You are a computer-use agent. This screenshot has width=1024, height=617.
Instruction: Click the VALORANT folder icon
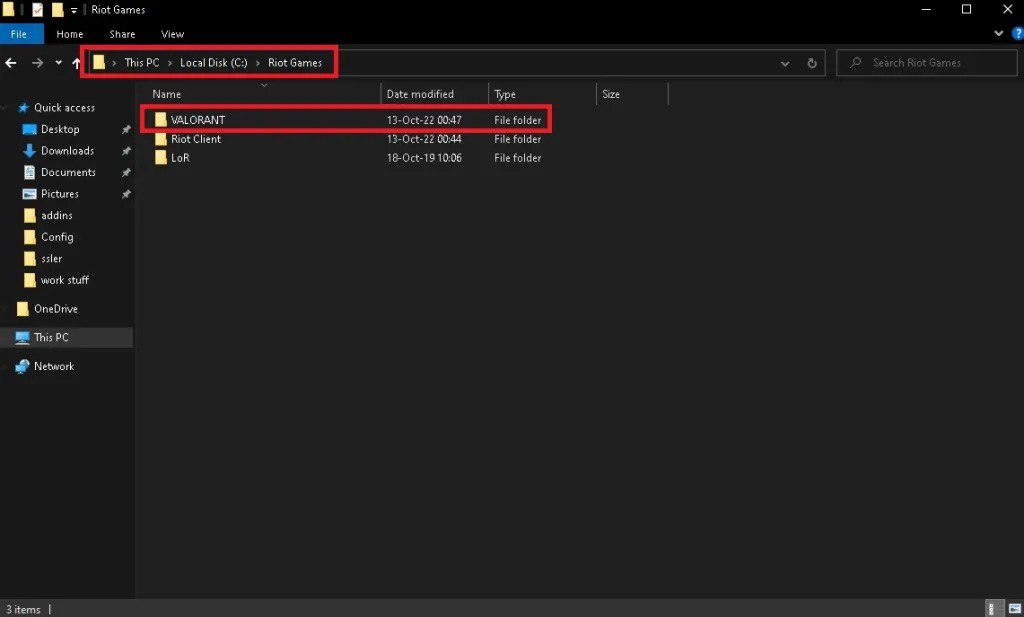point(161,119)
